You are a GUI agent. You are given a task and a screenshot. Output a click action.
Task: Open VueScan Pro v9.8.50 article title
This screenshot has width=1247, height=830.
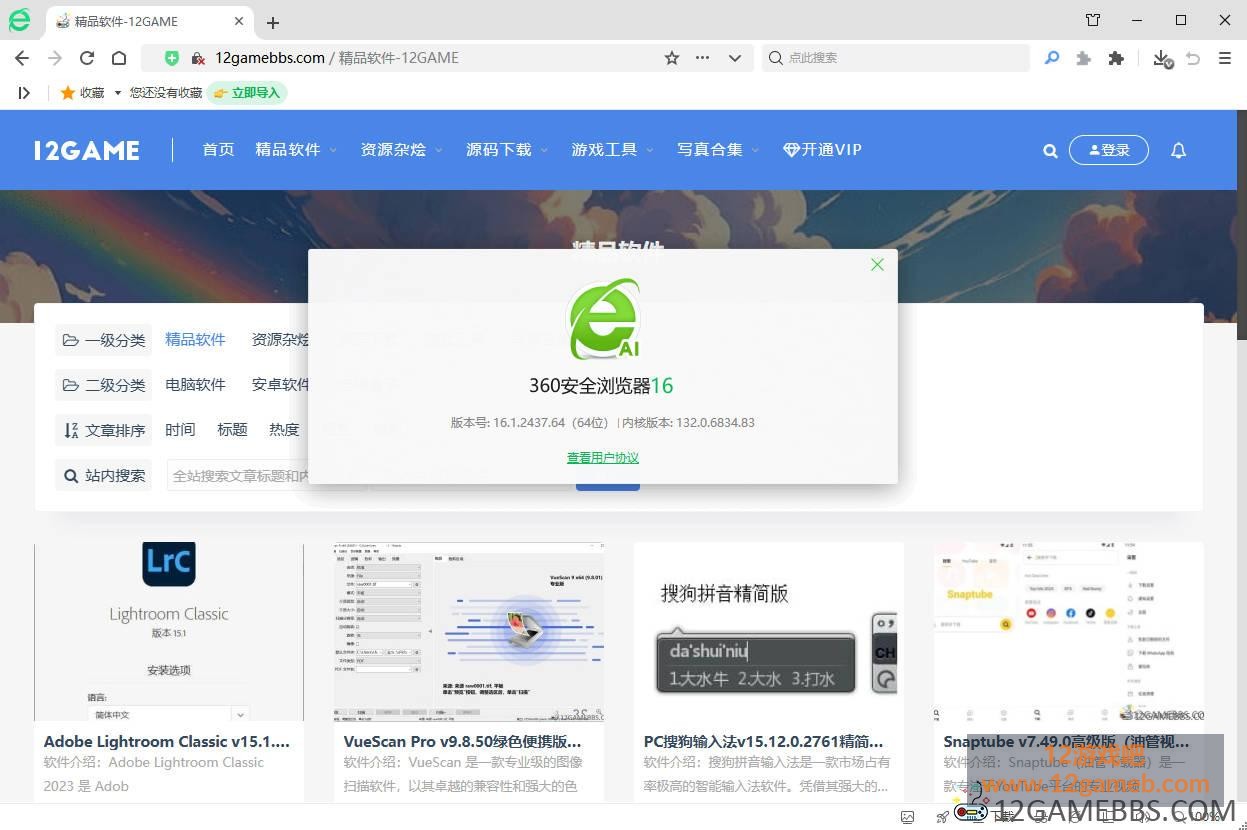[x=462, y=742]
